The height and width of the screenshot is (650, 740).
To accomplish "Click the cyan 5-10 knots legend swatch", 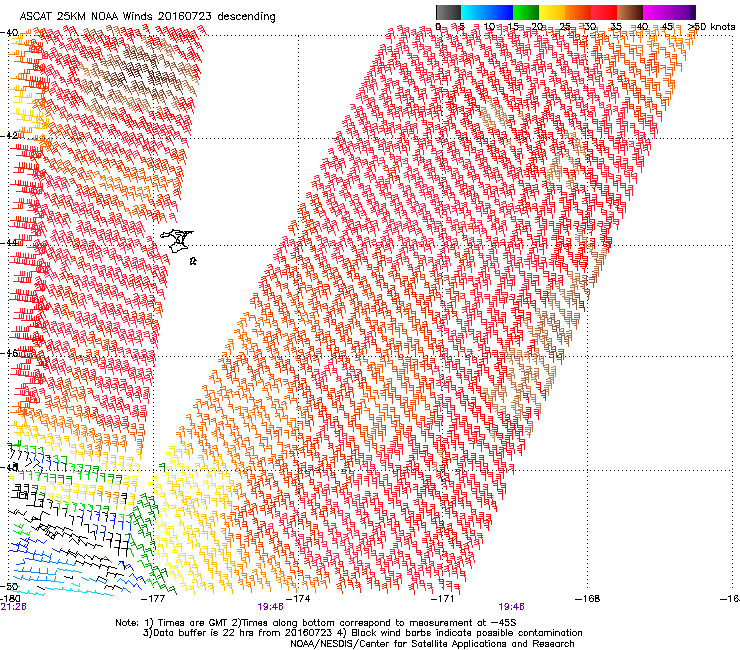I will pyautogui.click(x=474, y=12).
